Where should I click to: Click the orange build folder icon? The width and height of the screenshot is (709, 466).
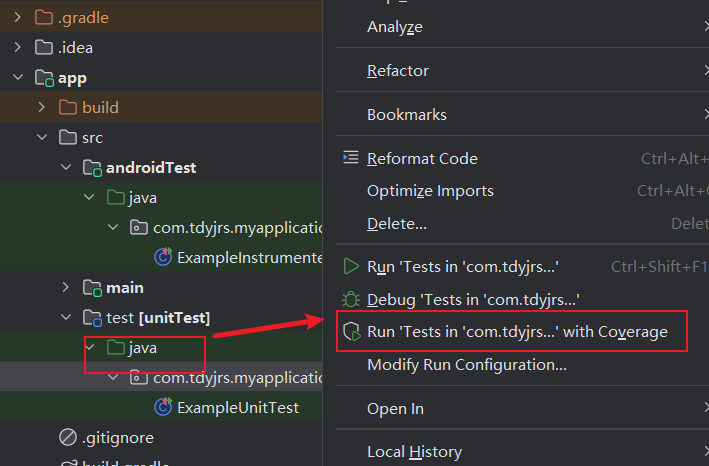pos(68,107)
